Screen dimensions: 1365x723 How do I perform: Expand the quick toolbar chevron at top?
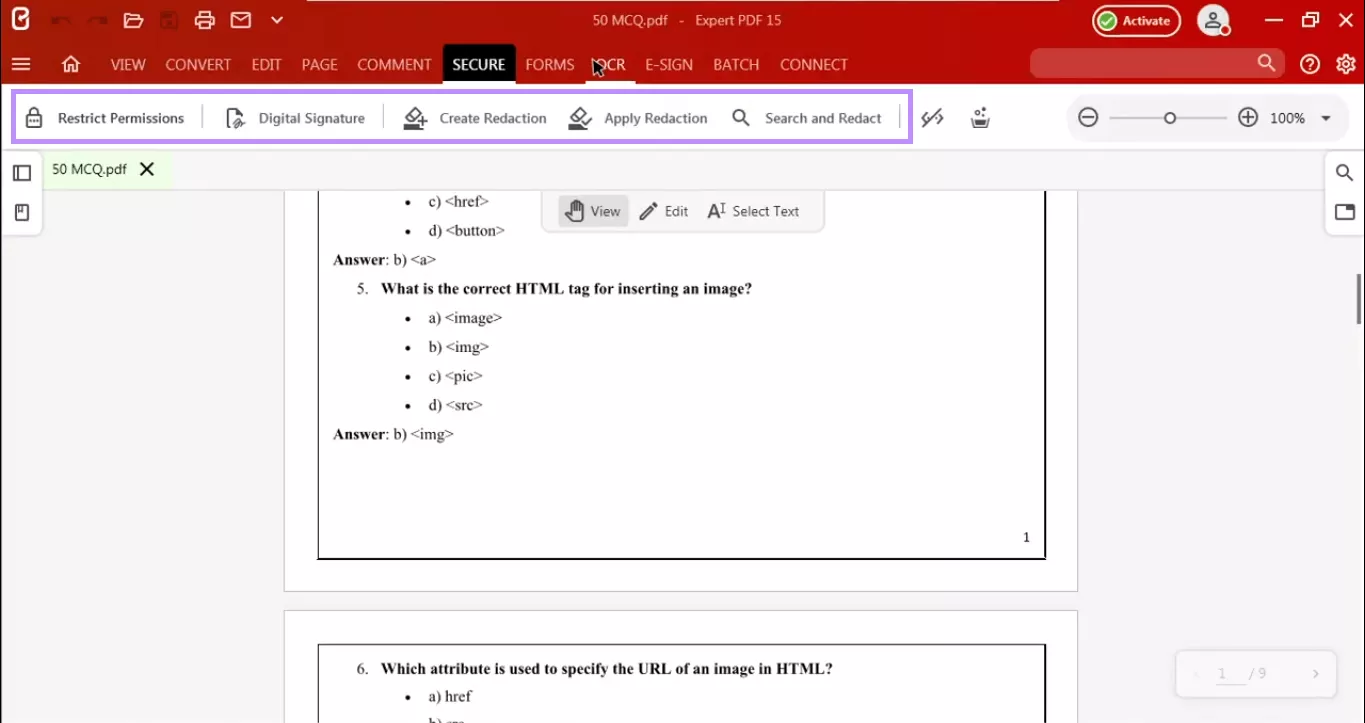click(276, 20)
